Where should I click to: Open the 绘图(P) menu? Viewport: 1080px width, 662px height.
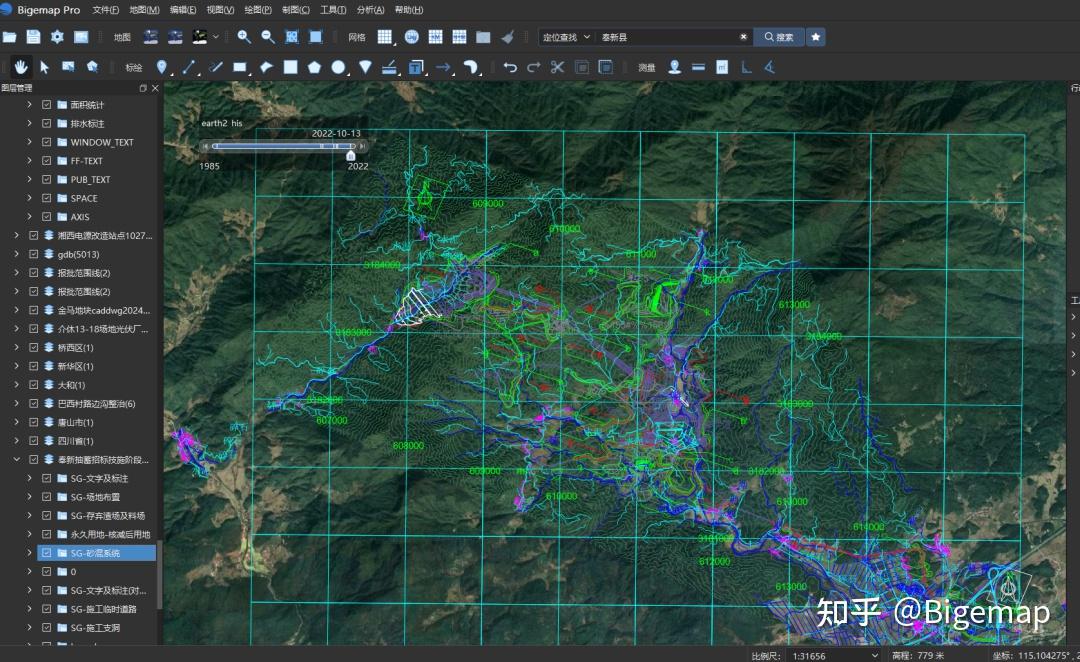coord(258,10)
